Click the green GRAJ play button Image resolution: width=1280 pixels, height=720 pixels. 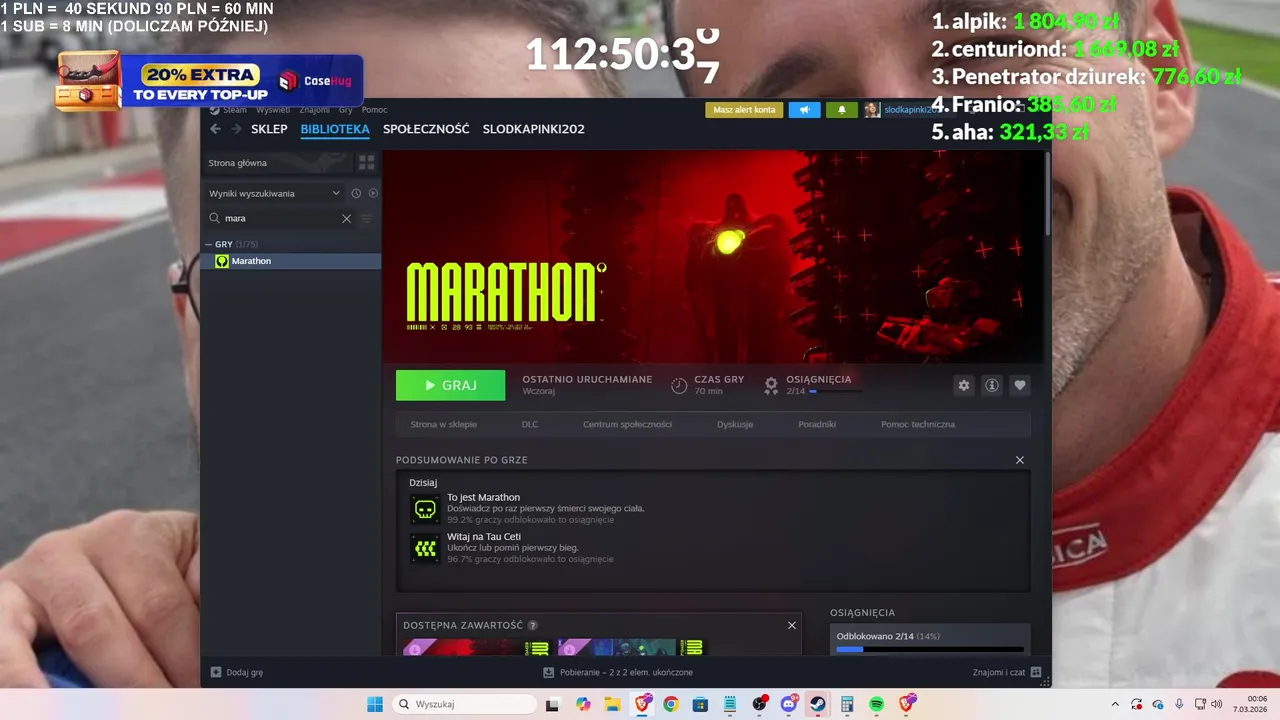(450, 385)
